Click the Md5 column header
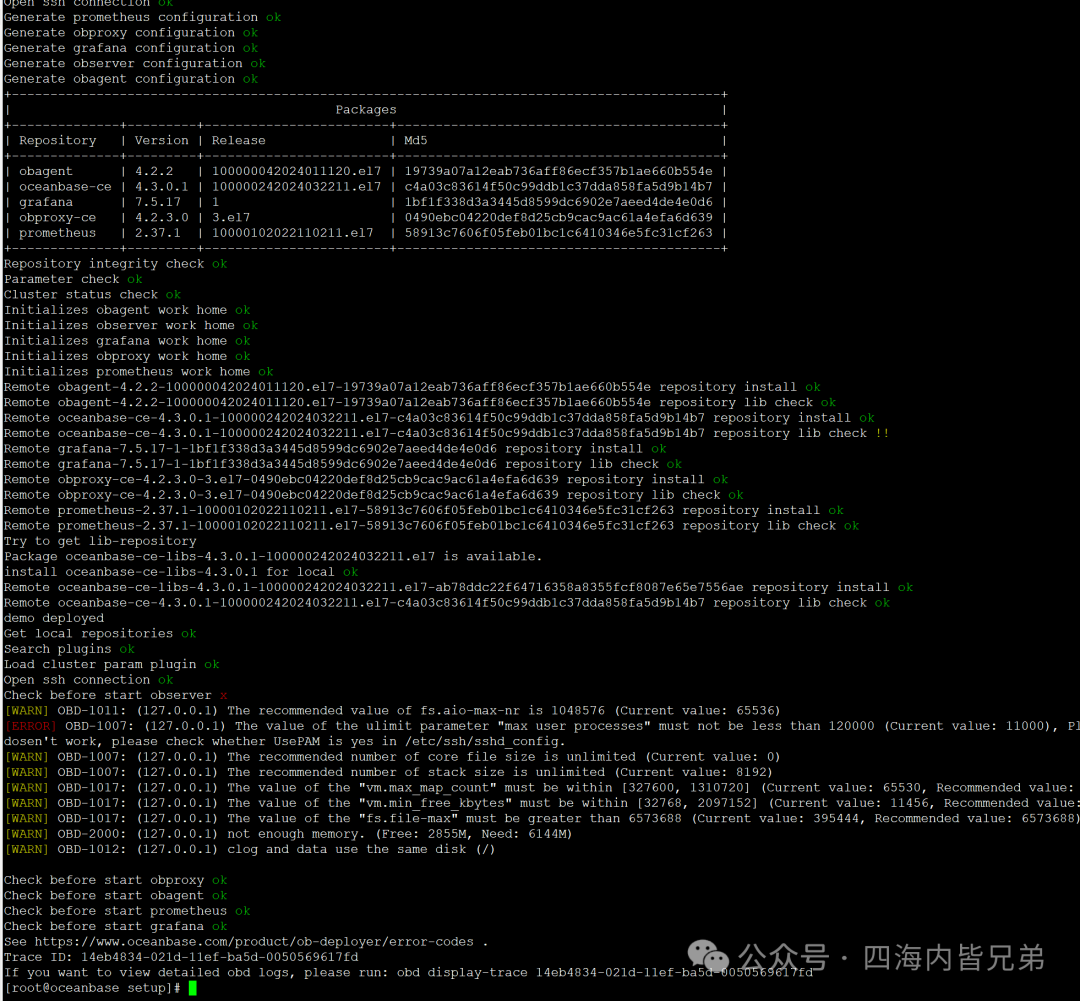This screenshot has height=1001, width=1080. (415, 141)
